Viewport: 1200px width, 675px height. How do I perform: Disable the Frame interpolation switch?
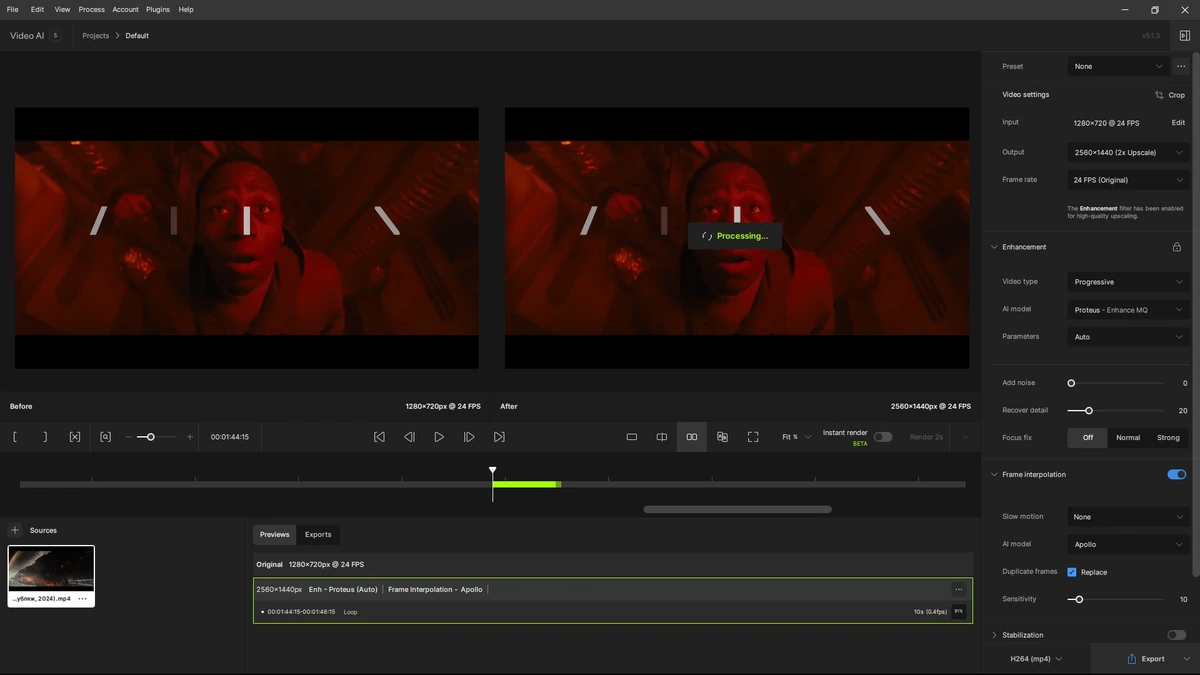1176,475
